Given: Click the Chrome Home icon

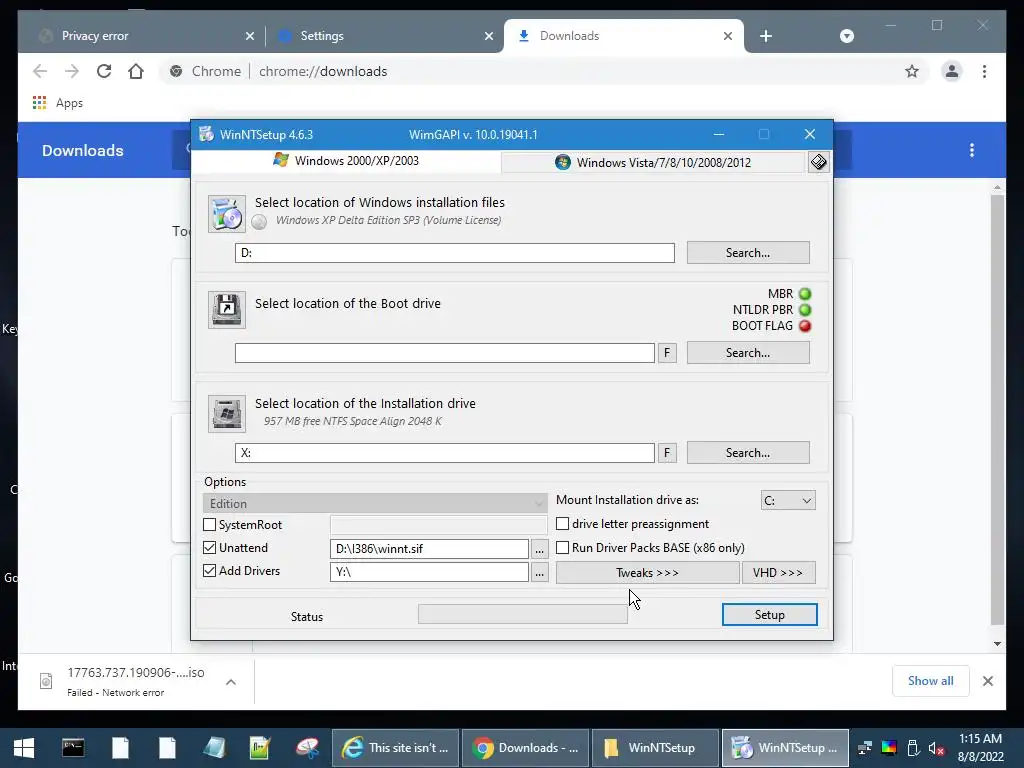Looking at the screenshot, I should click(136, 71).
